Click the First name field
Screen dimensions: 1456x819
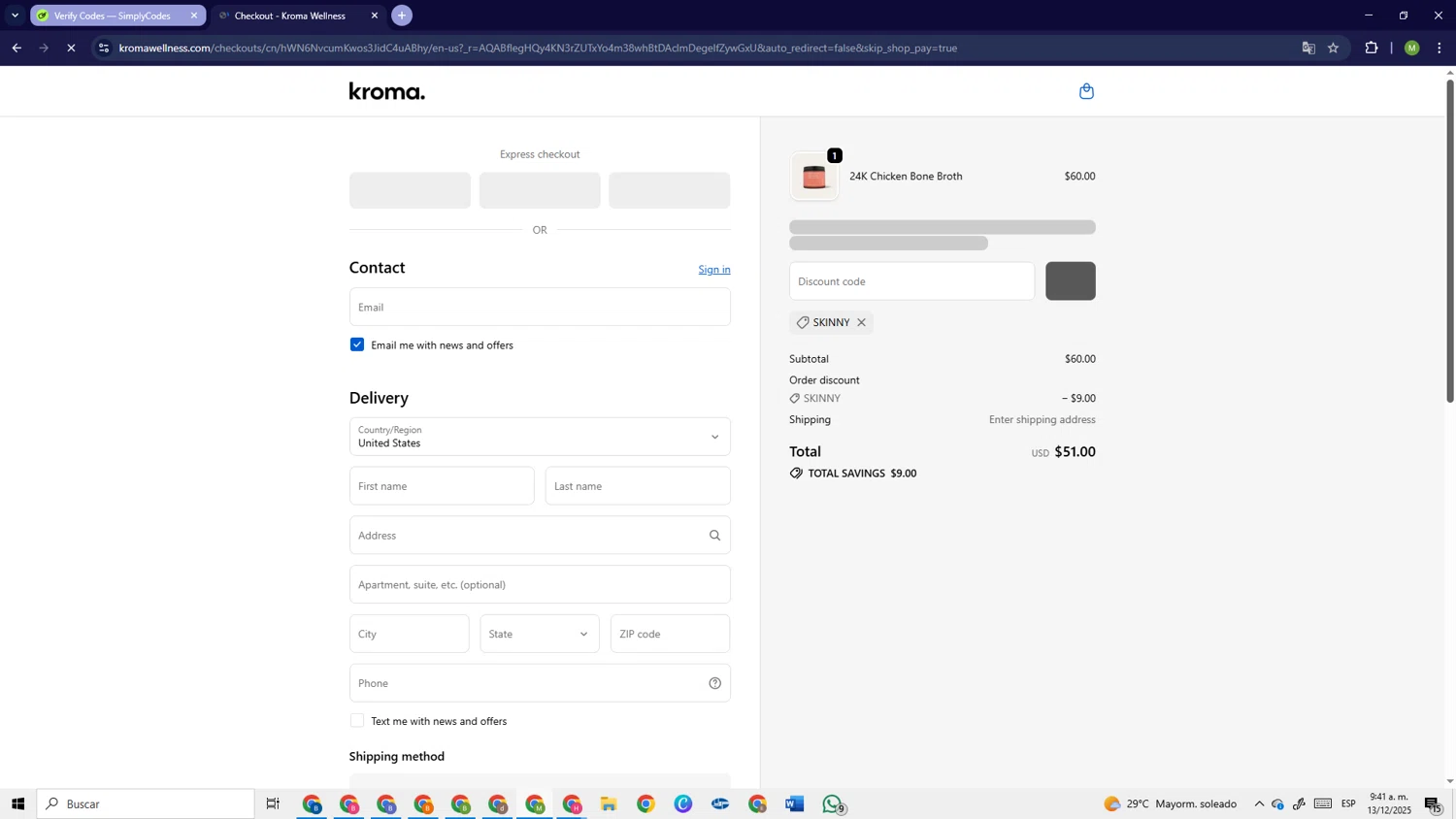pyautogui.click(x=442, y=486)
